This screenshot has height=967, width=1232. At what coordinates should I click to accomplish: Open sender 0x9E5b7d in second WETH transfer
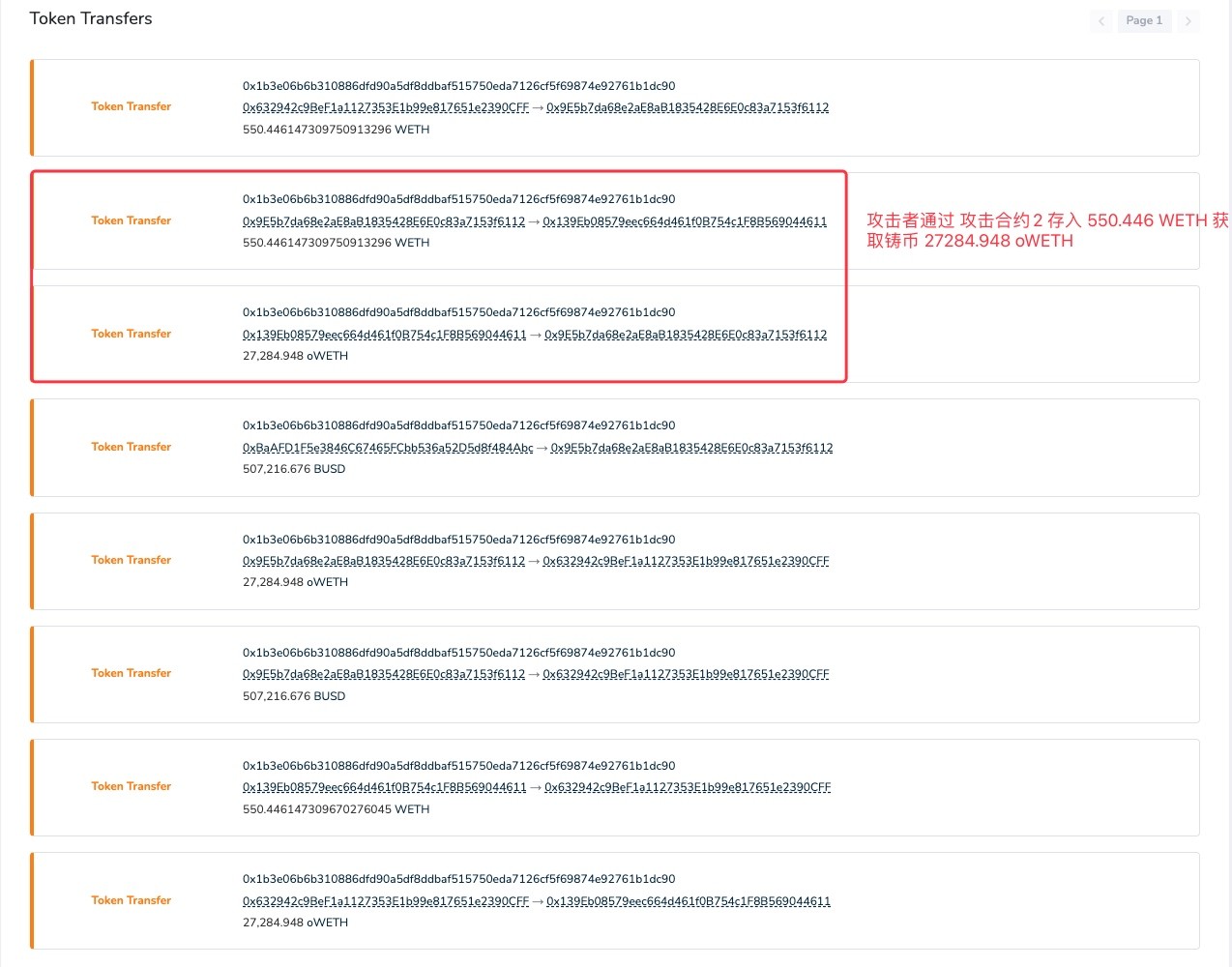coord(384,221)
